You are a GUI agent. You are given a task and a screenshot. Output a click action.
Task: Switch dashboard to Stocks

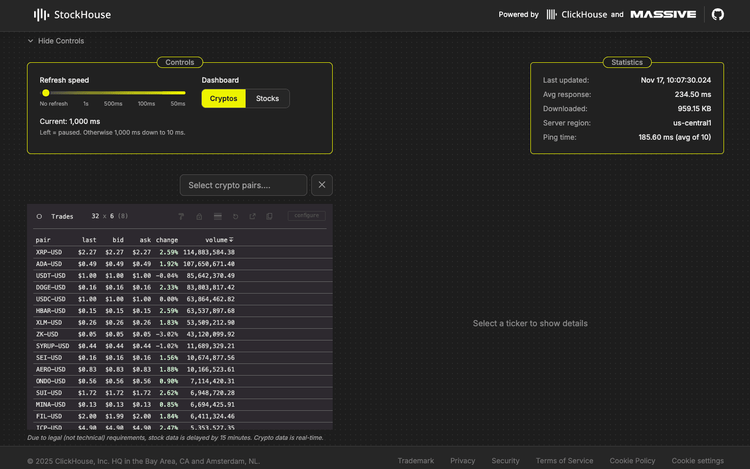(x=268, y=98)
